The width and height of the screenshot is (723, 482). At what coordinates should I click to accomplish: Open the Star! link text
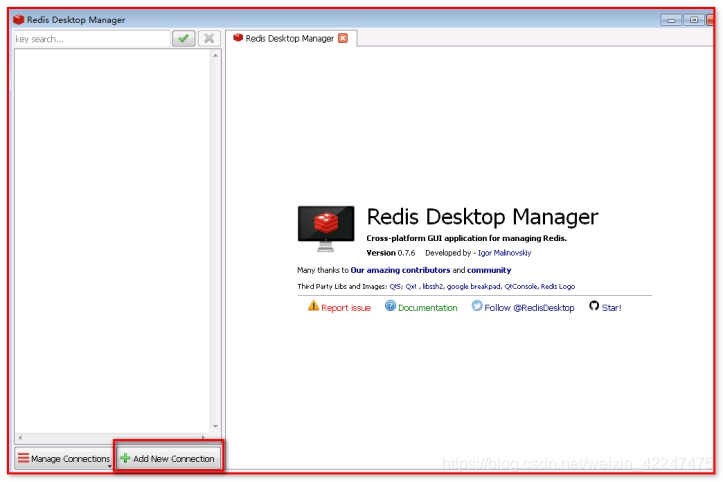[611, 308]
